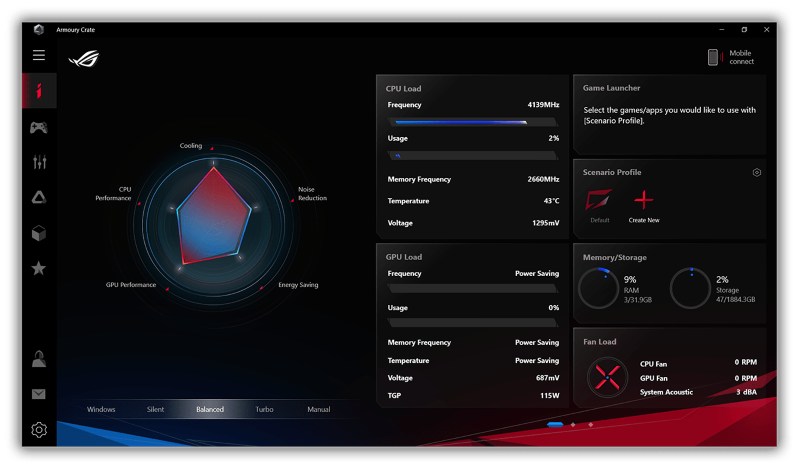
Task: Click the Create New label
Action: [644, 220]
